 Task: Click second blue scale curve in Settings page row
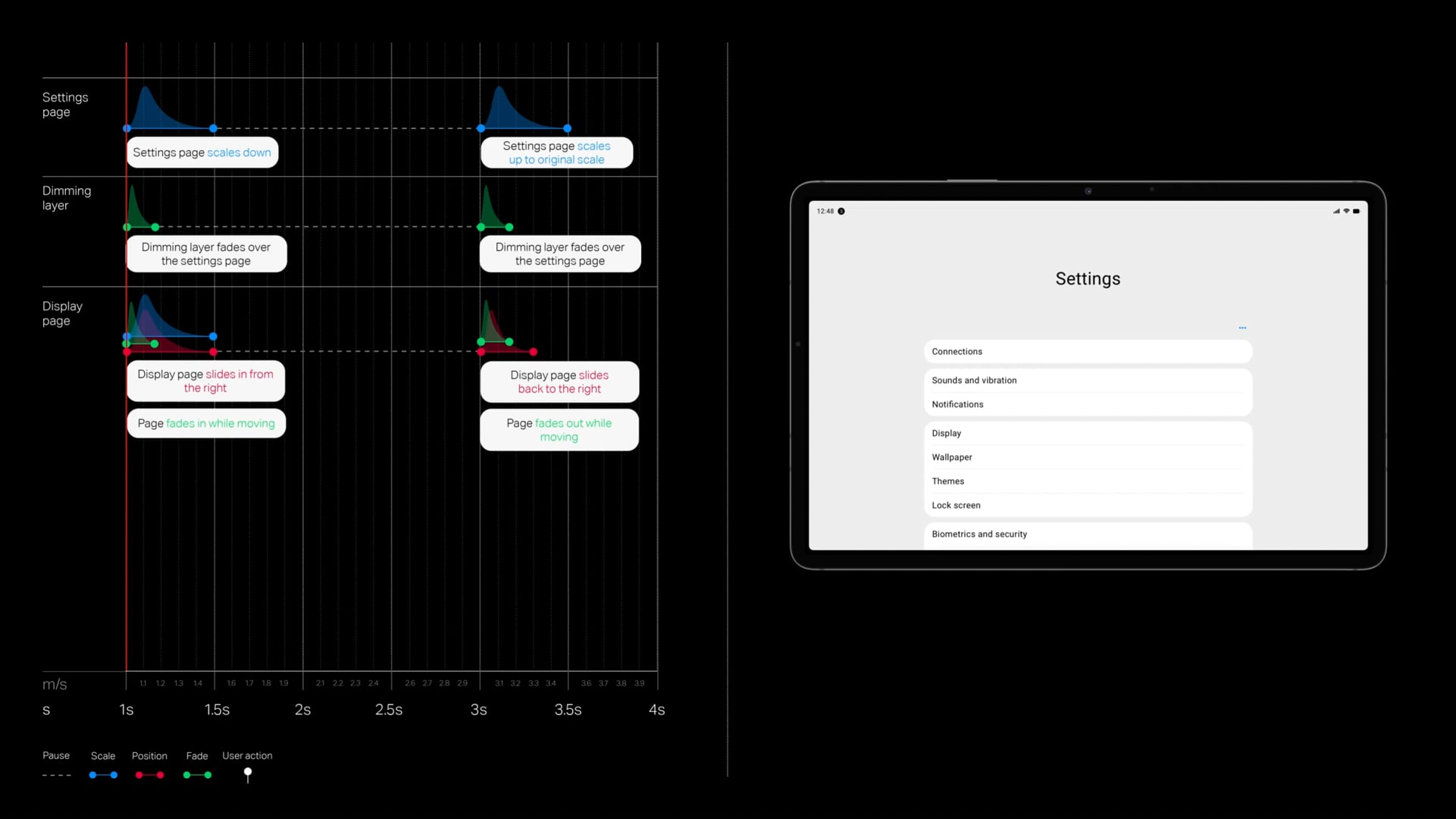click(x=509, y=112)
